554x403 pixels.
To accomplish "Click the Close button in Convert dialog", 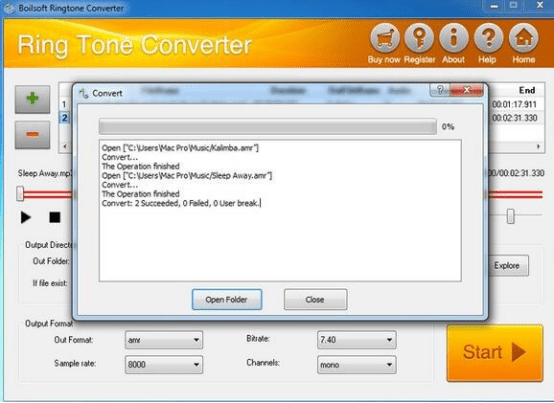I will click(316, 300).
